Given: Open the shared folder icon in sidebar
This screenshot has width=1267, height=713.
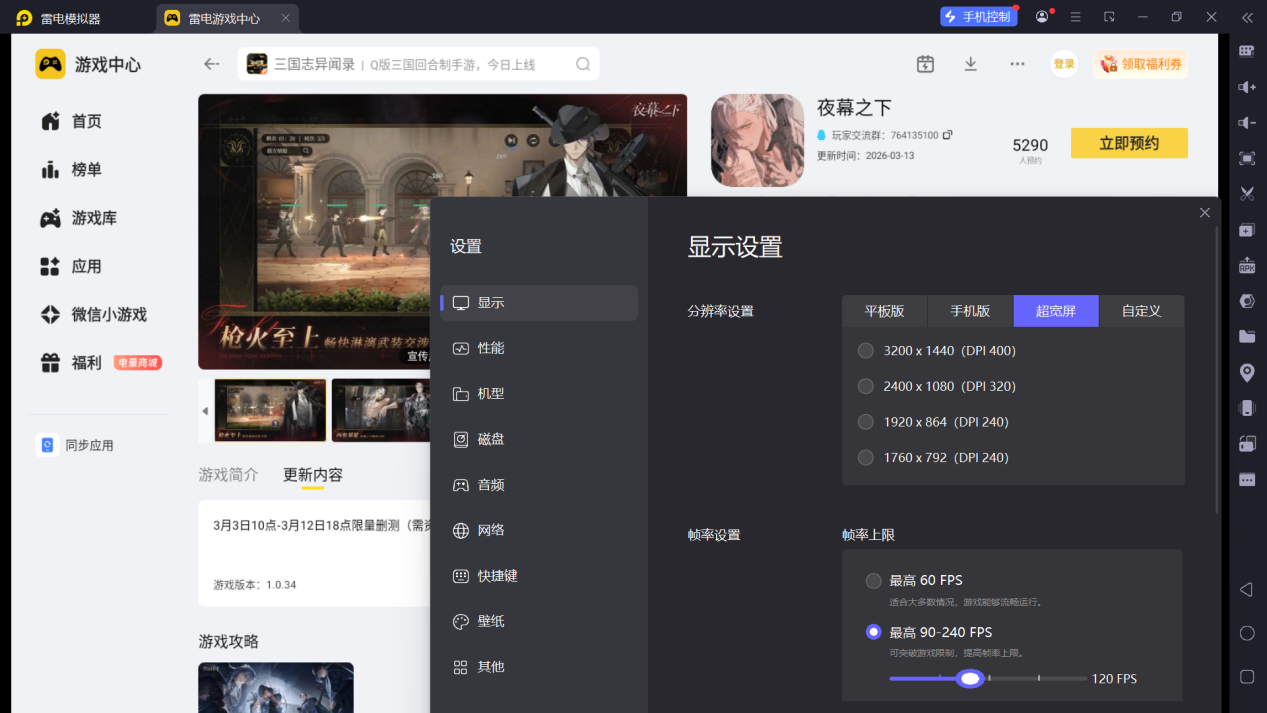Looking at the screenshot, I should (x=1247, y=337).
